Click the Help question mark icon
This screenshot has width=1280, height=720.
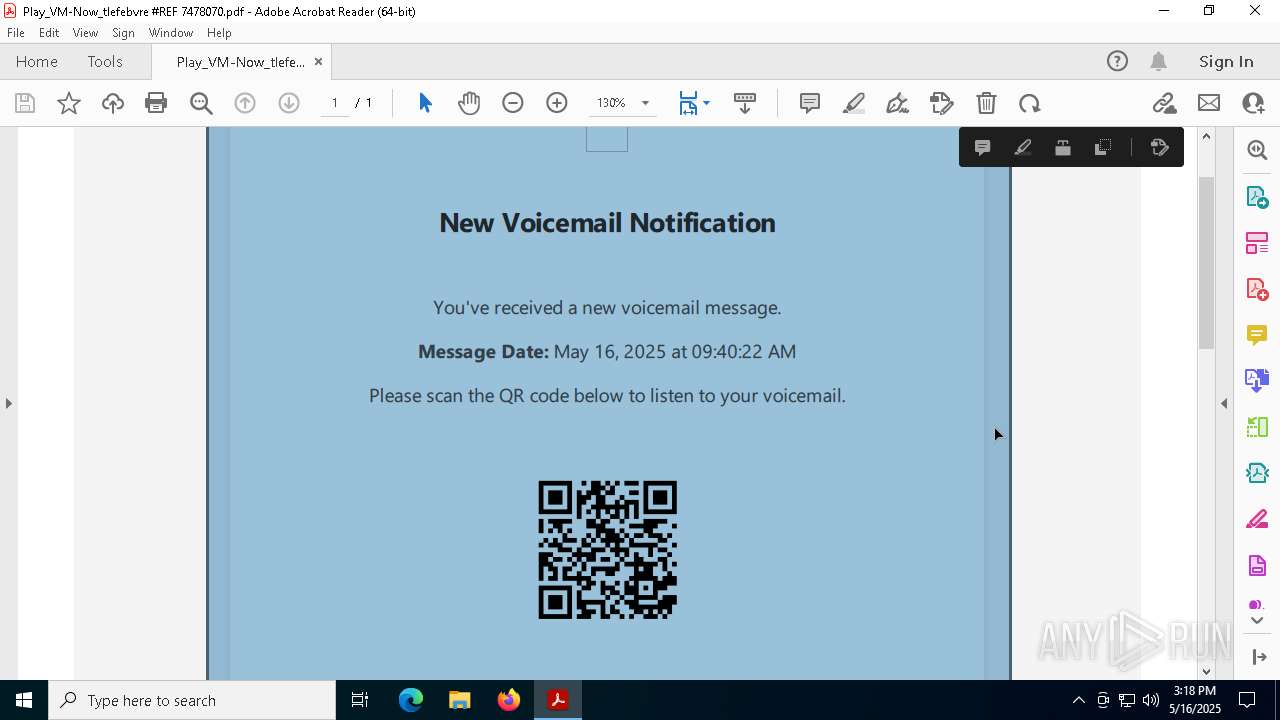pyautogui.click(x=1117, y=62)
